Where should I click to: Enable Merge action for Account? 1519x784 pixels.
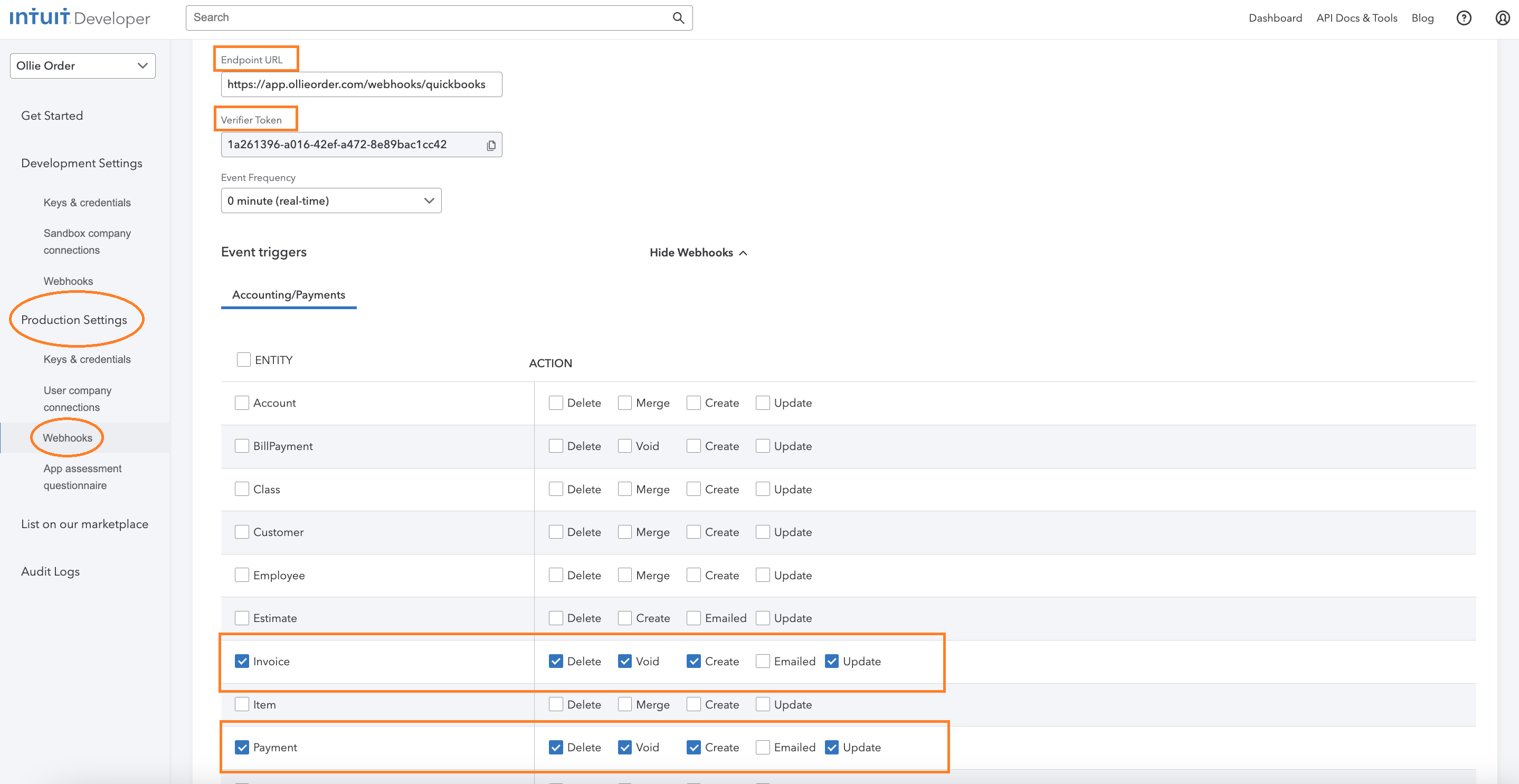pos(624,403)
